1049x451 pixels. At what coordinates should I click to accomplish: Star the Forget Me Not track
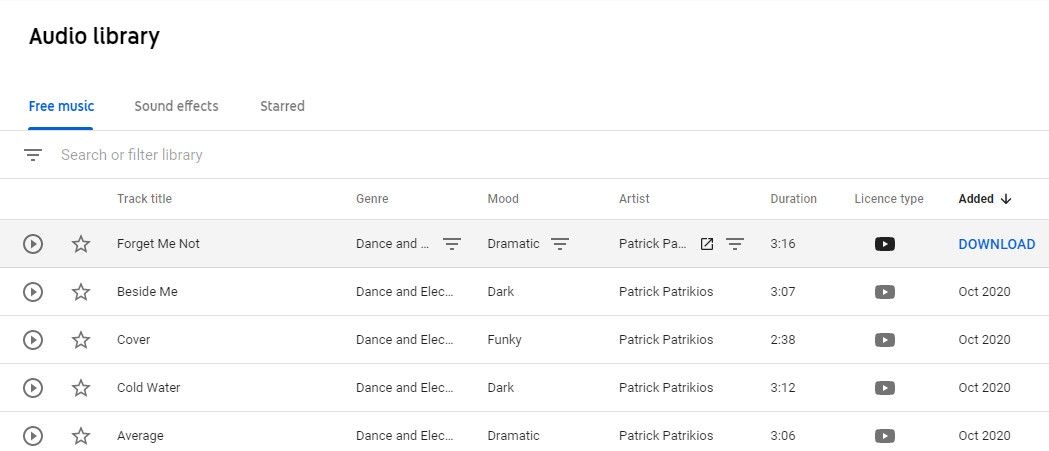[81, 244]
